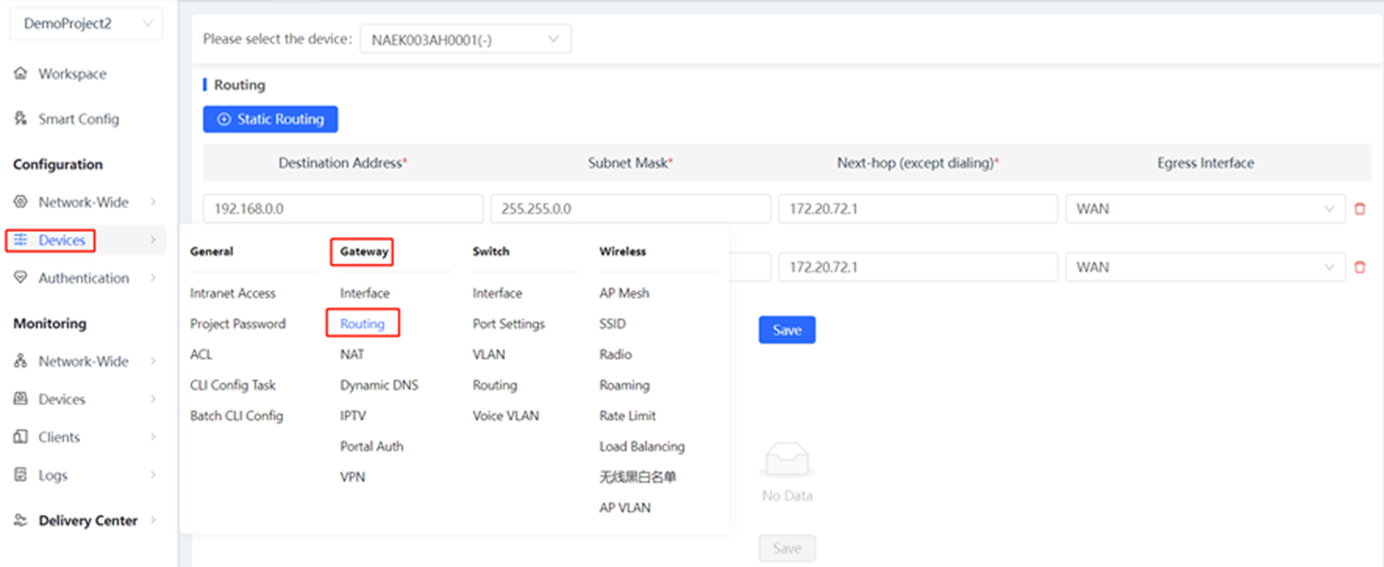The width and height of the screenshot is (1384, 567).
Task: Click the Authentication shield icon
Action: (x=20, y=278)
